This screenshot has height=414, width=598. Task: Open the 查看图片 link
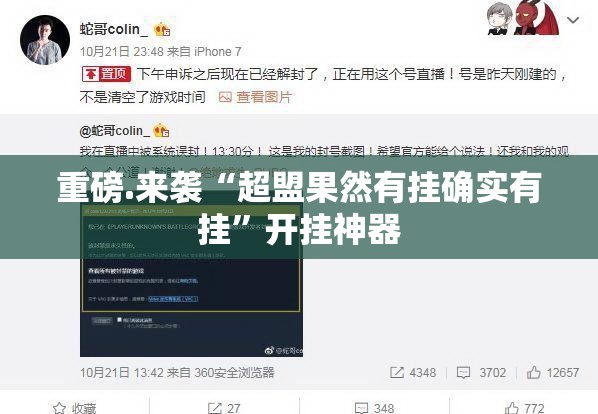pyautogui.click(x=264, y=97)
